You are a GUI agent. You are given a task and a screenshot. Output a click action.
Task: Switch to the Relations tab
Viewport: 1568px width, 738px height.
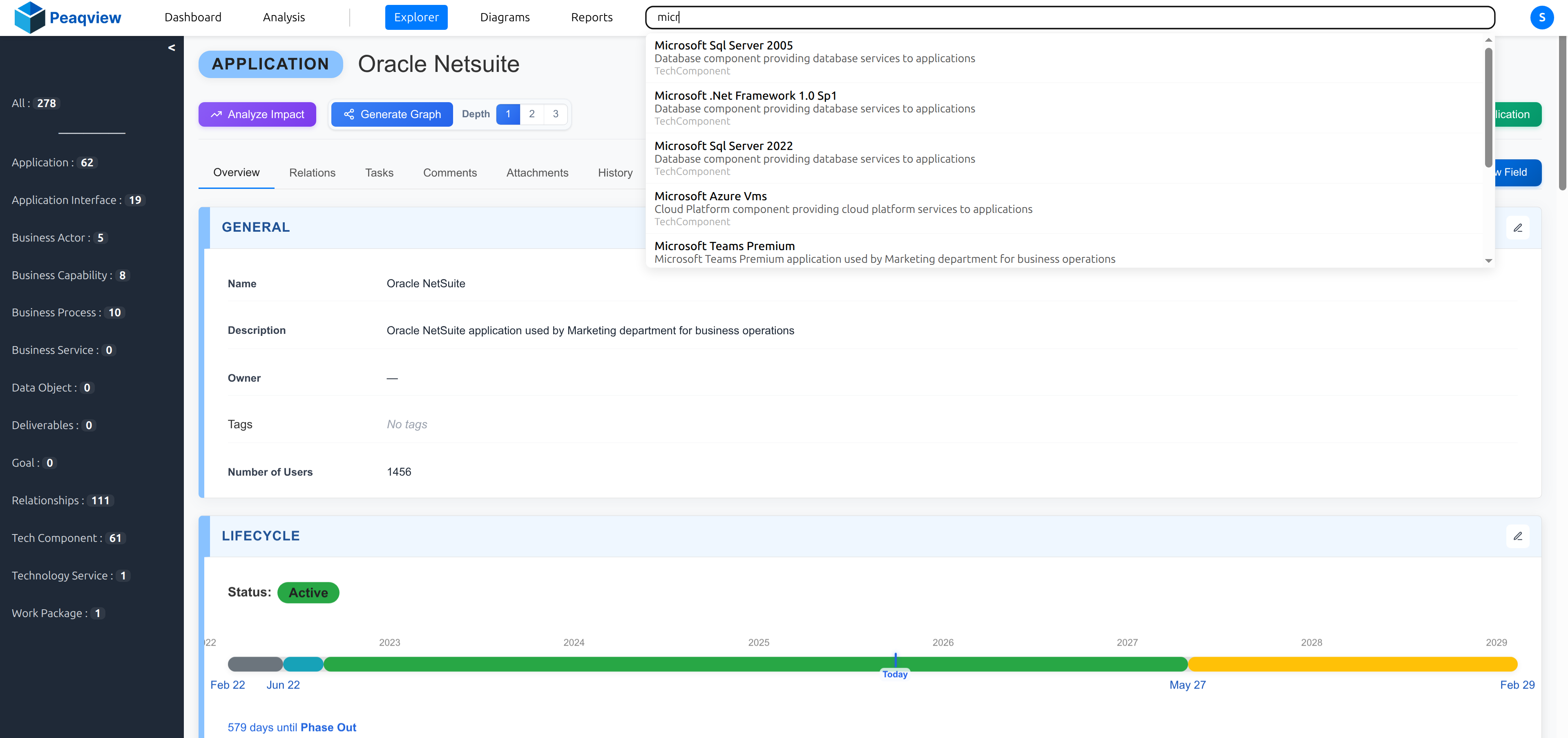(312, 172)
